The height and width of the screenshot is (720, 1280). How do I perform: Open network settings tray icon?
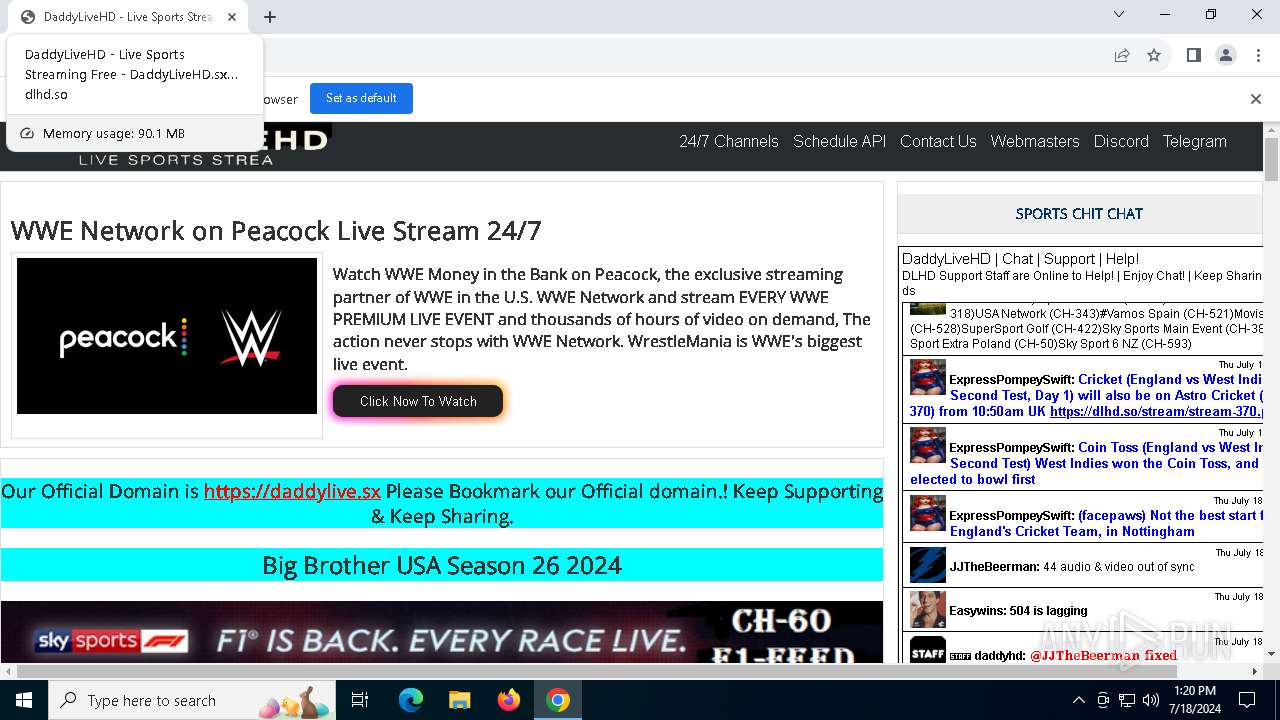pyautogui.click(x=1127, y=700)
